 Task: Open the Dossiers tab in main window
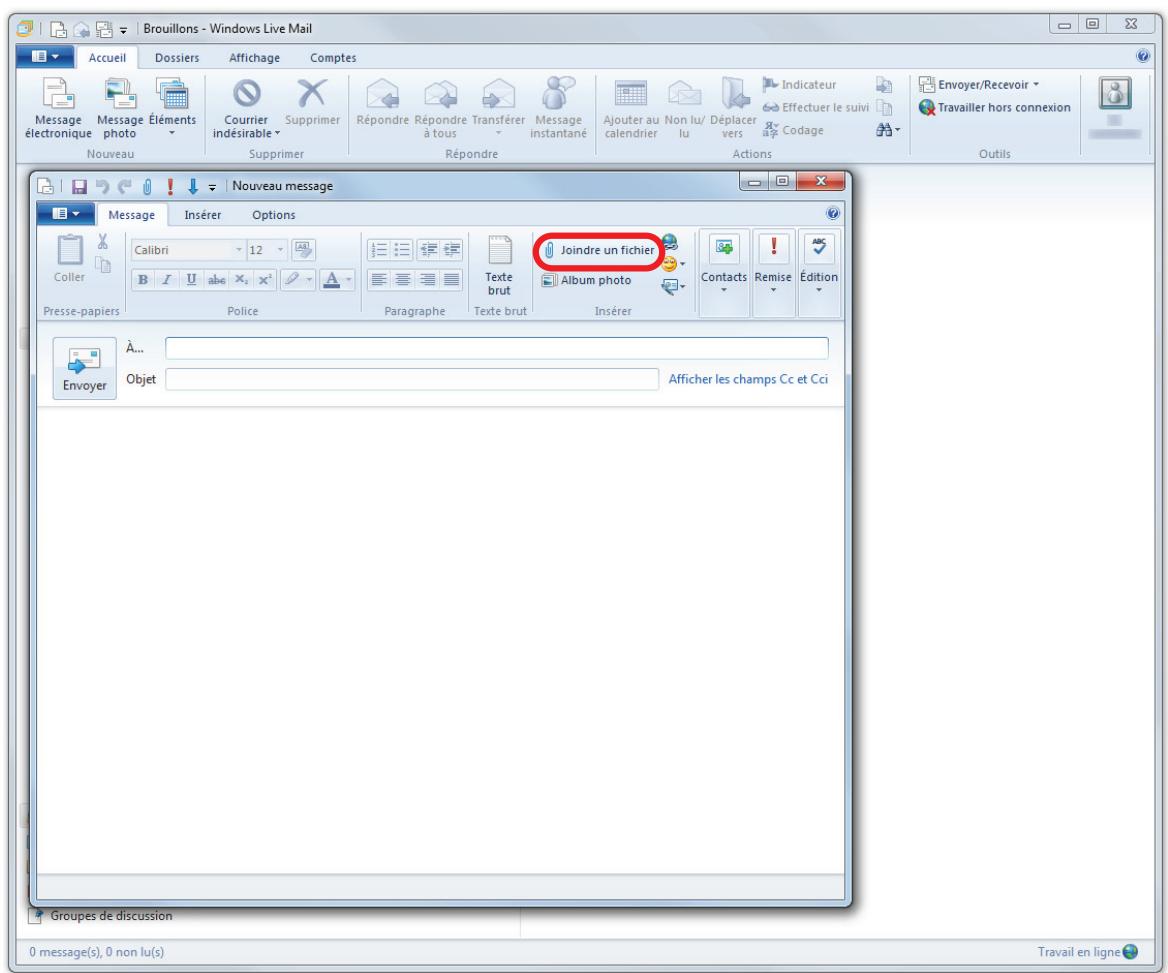tap(177, 58)
